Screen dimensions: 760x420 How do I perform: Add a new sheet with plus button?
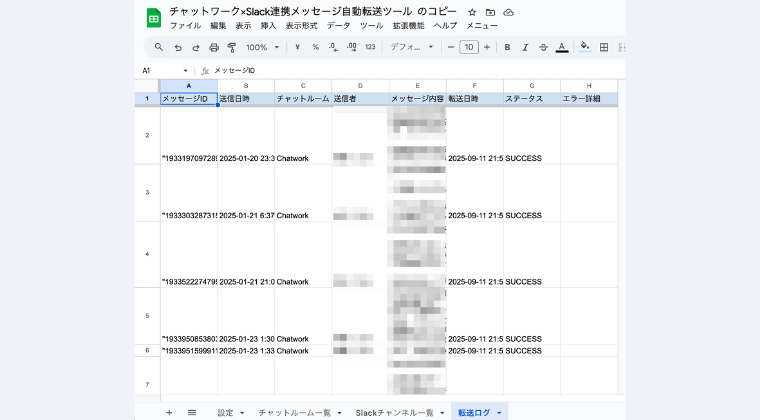(x=169, y=413)
